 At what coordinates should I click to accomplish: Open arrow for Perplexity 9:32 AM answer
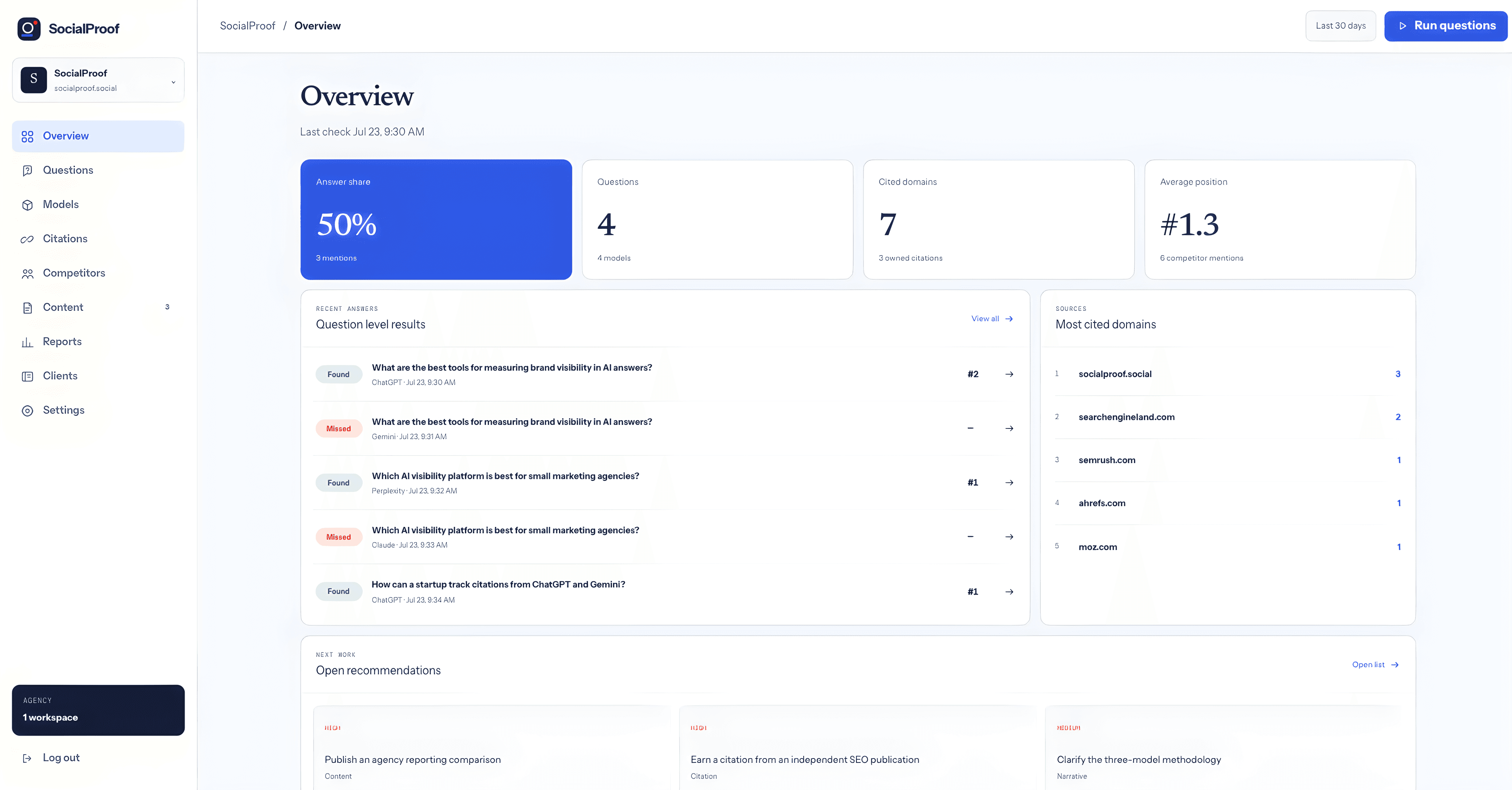tap(1009, 483)
